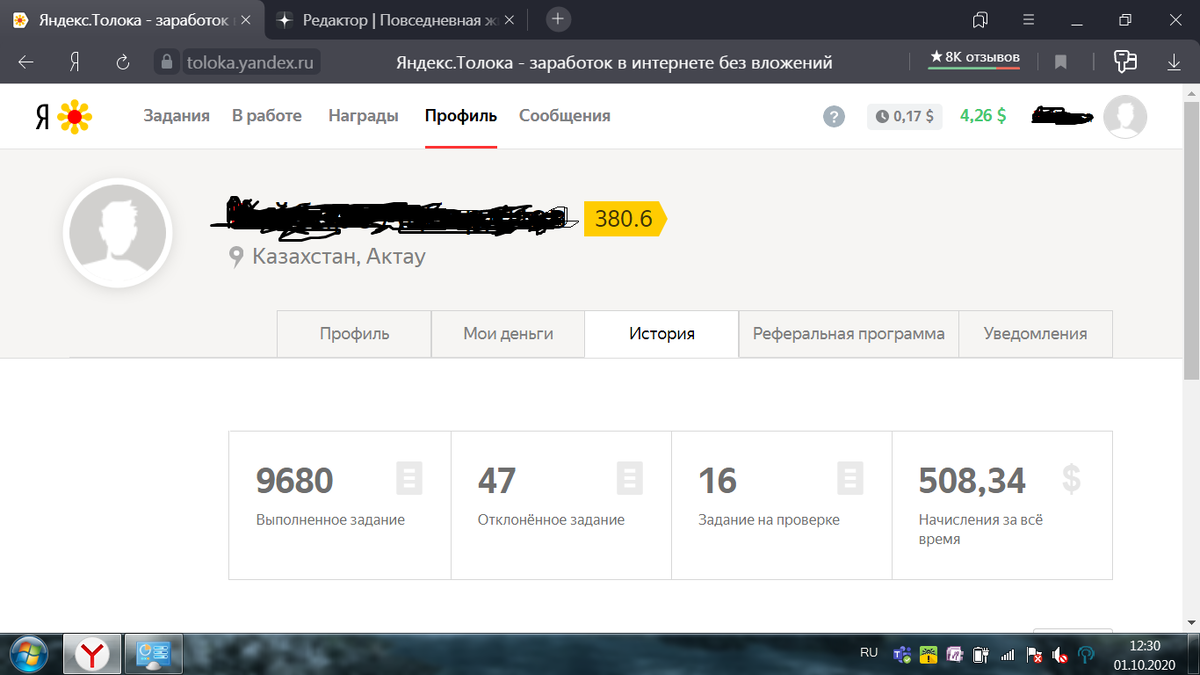
Task: Click the 508,34 total earnings card
Action: [x=1002, y=505]
